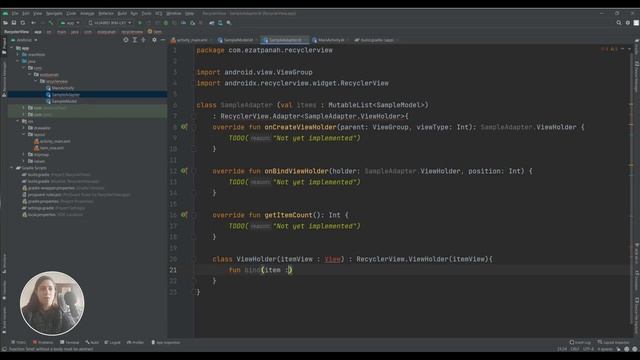The image size is (640, 360).
Task: Open the Logcat tool window
Action: [113, 342]
